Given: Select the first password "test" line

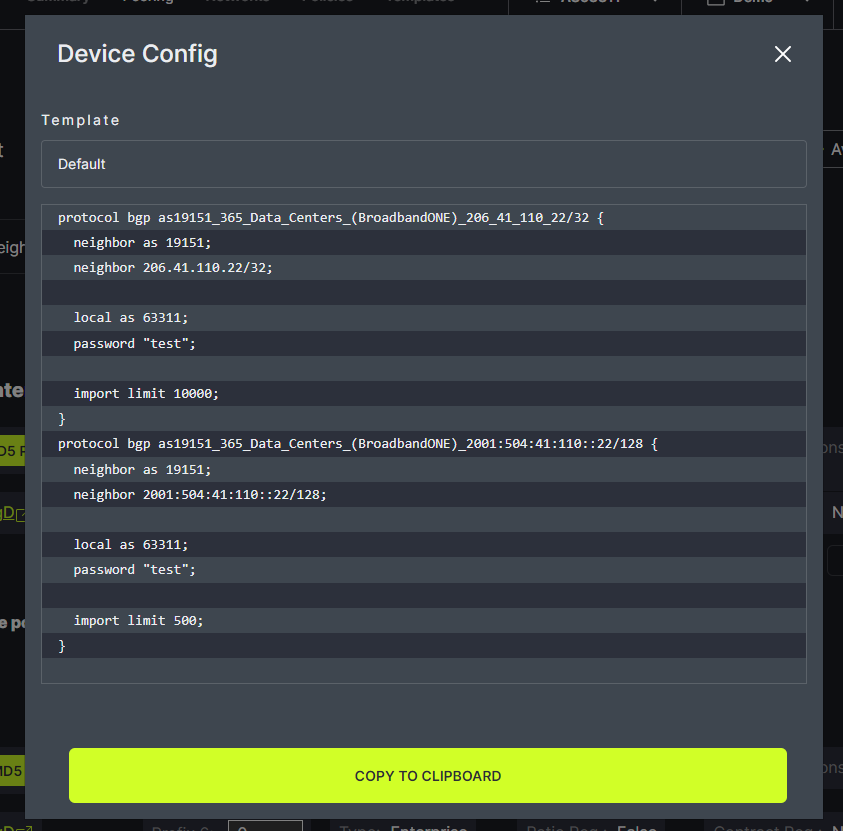Looking at the screenshot, I should point(134,343).
